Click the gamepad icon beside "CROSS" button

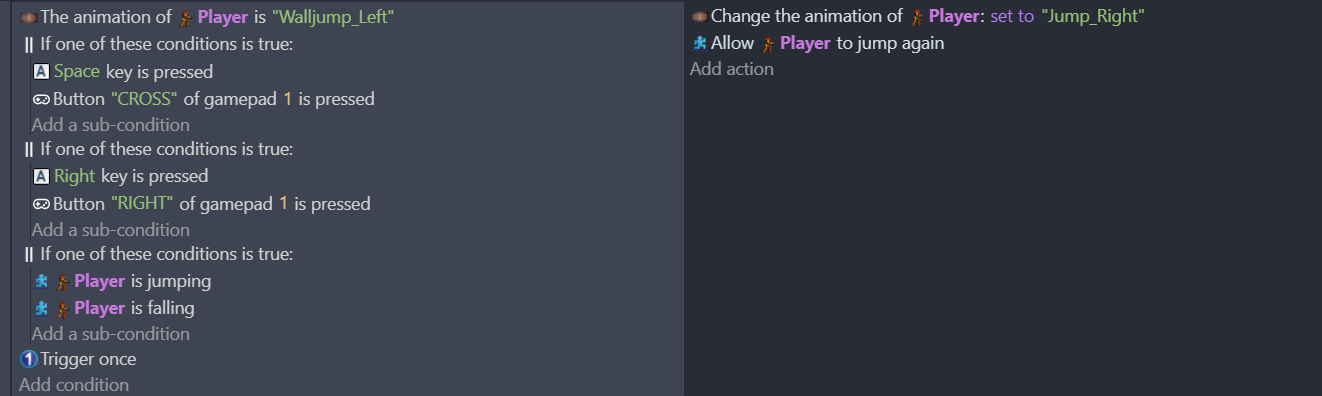pos(41,99)
